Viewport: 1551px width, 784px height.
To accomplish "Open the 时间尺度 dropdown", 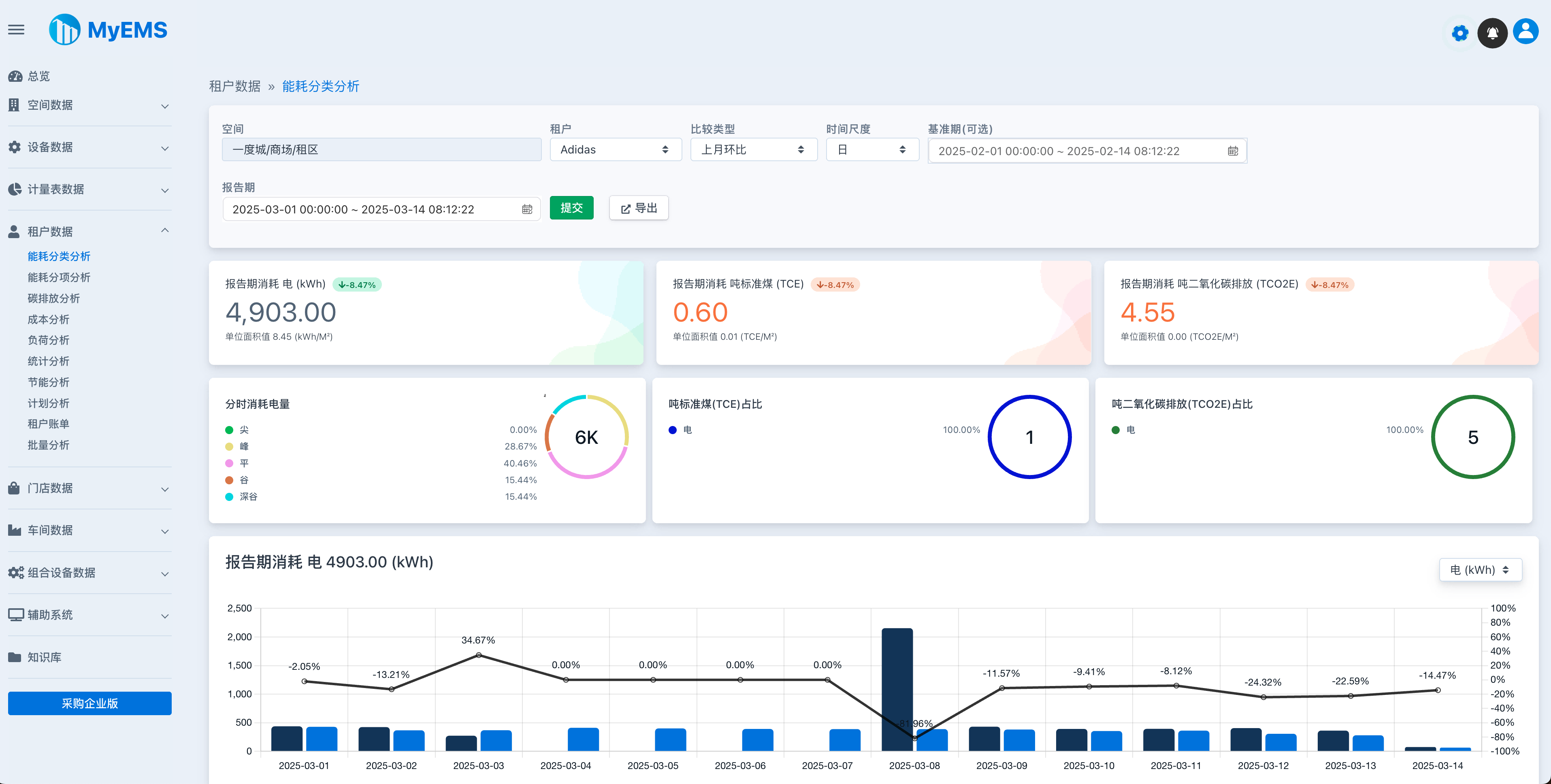I will pos(872,149).
